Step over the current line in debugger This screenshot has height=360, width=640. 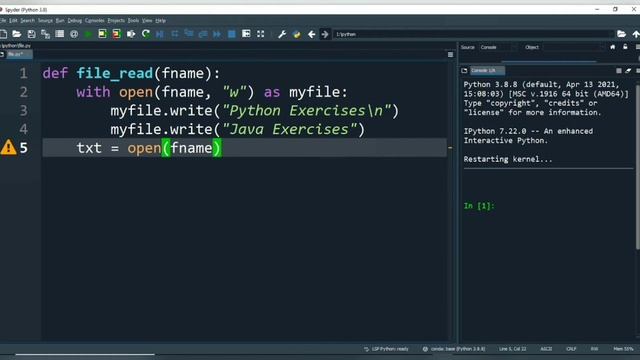tap(175, 34)
